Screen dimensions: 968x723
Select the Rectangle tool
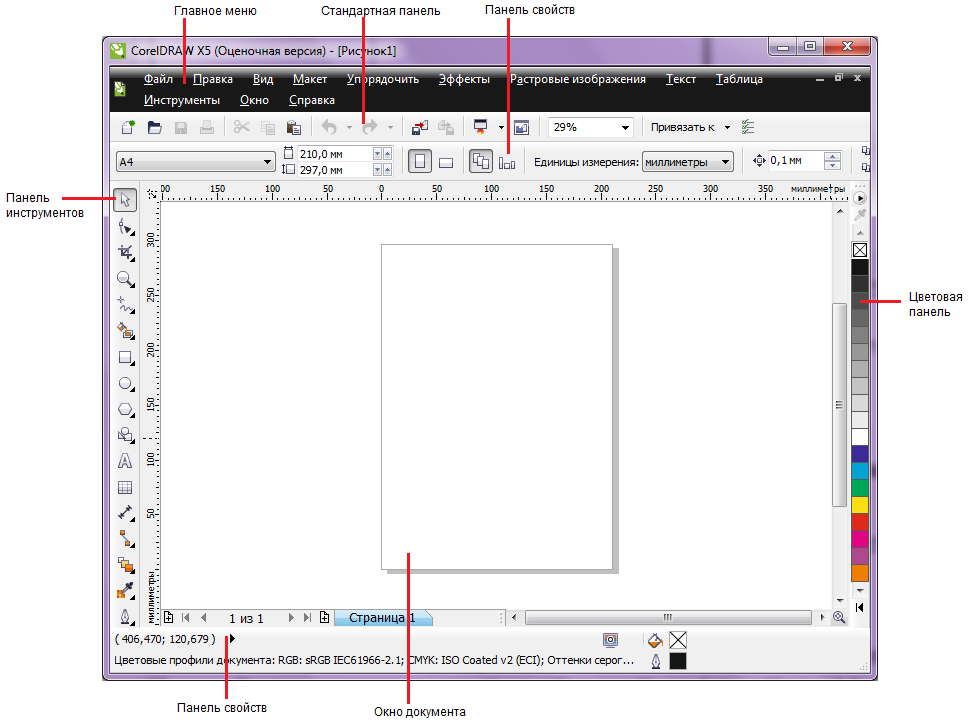(126, 357)
